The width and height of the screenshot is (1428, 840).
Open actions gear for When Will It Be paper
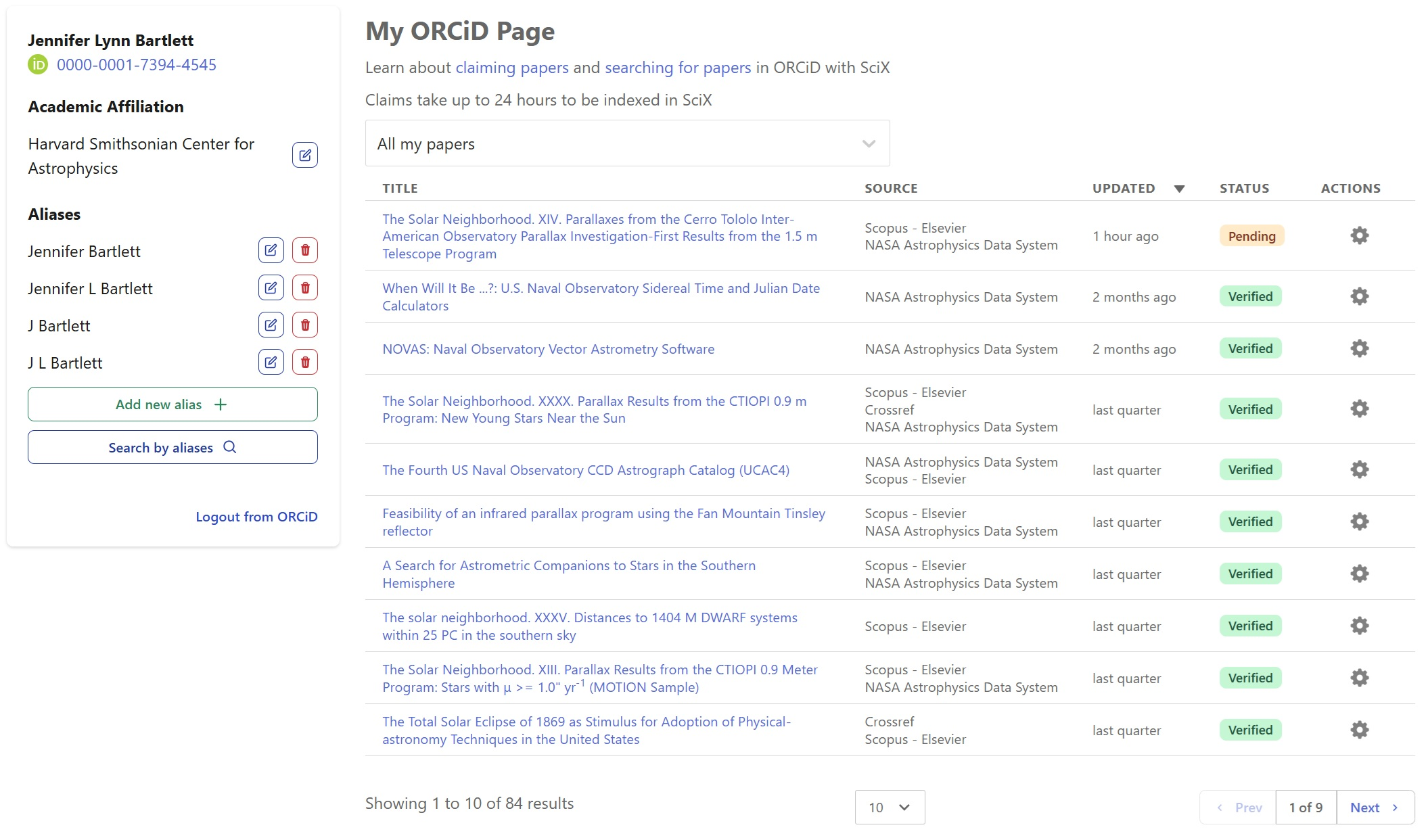(x=1359, y=296)
